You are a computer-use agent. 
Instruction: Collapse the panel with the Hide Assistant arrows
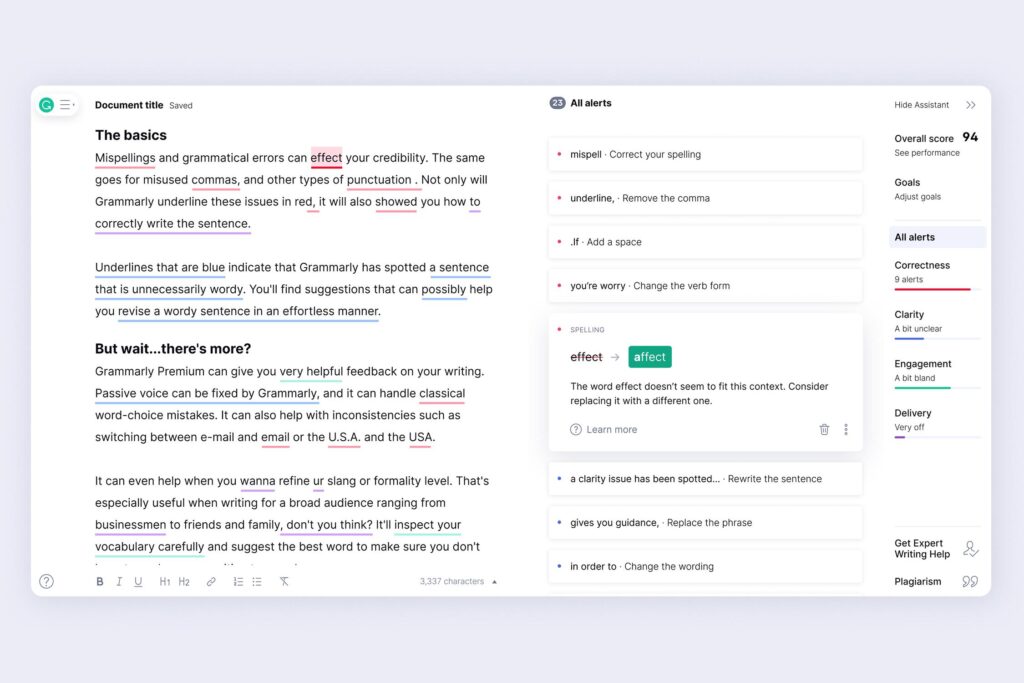[971, 105]
